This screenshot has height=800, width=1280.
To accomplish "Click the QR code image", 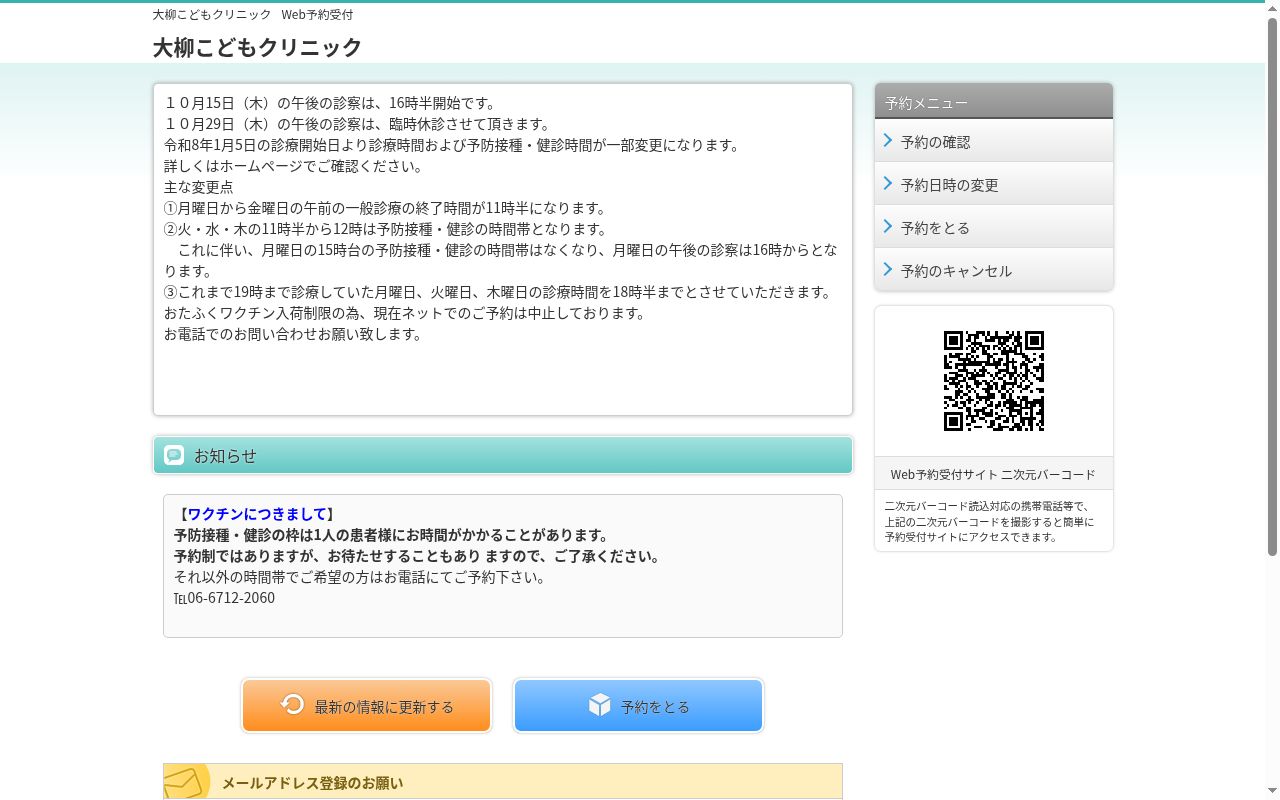I will pyautogui.click(x=994, y=381).
